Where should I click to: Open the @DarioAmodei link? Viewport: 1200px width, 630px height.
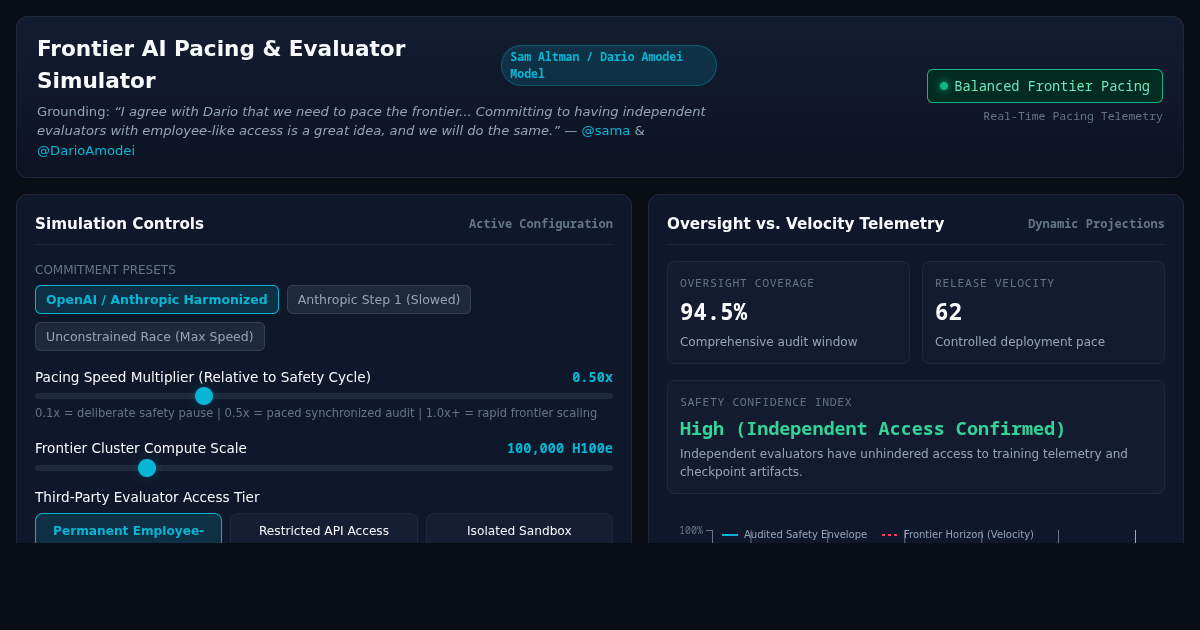coord(86,150)
